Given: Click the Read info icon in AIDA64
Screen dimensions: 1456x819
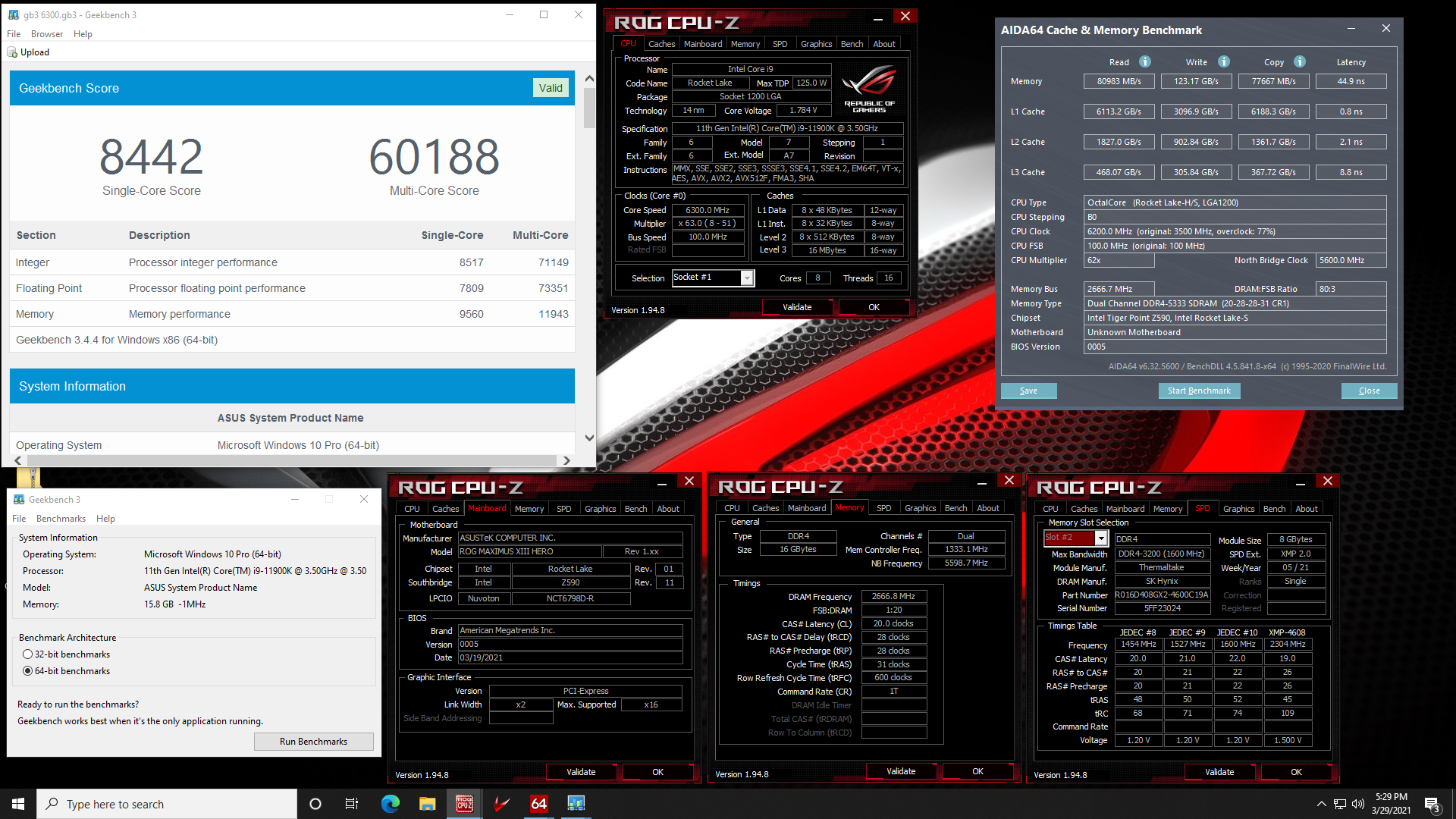Looking at the screenshot, I should [1145, 61].
